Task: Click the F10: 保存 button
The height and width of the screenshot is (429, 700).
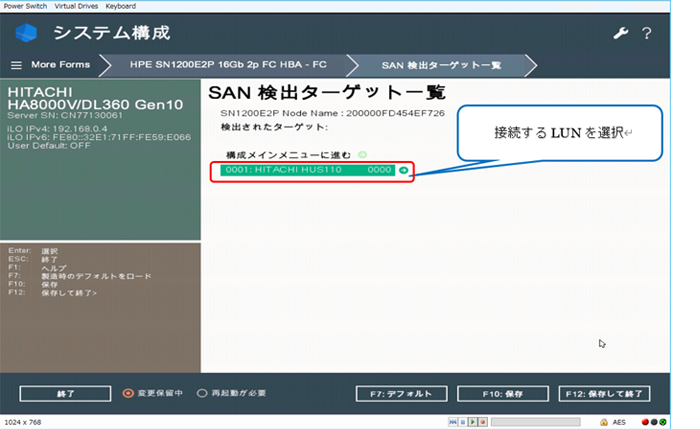Action: coord(503,394)
